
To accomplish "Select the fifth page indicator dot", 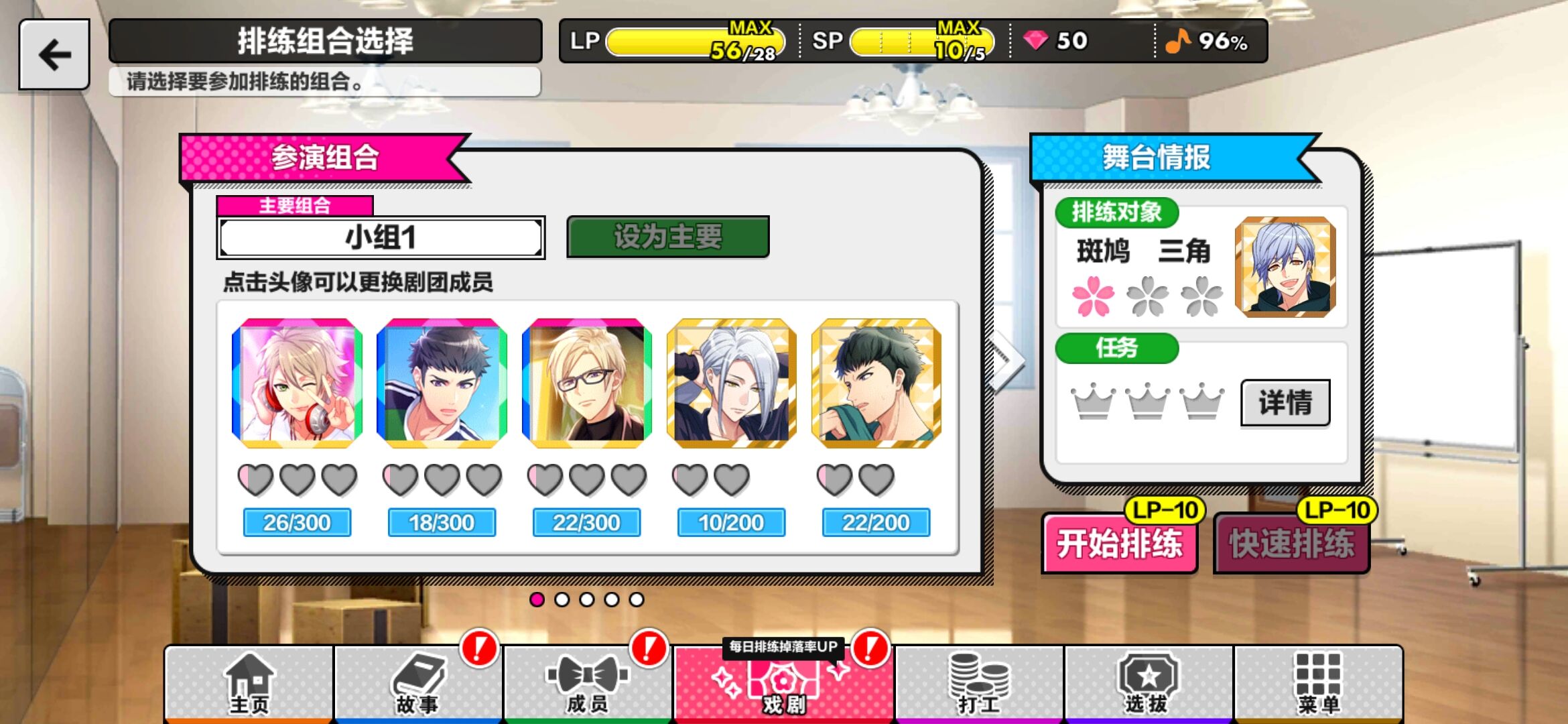I will pos(636,599).
